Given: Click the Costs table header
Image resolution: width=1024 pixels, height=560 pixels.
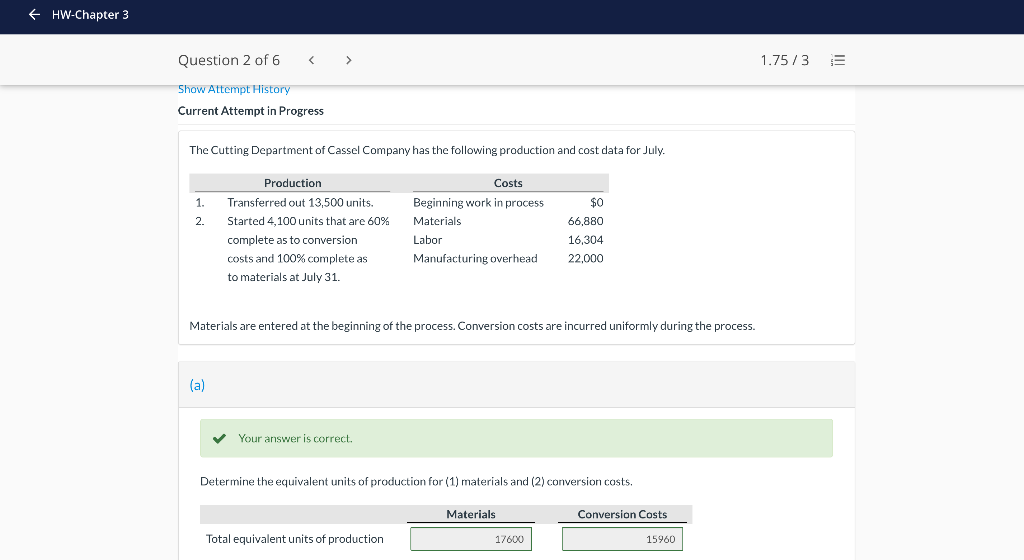Looking at the screenshot, I should click(508, 183).
